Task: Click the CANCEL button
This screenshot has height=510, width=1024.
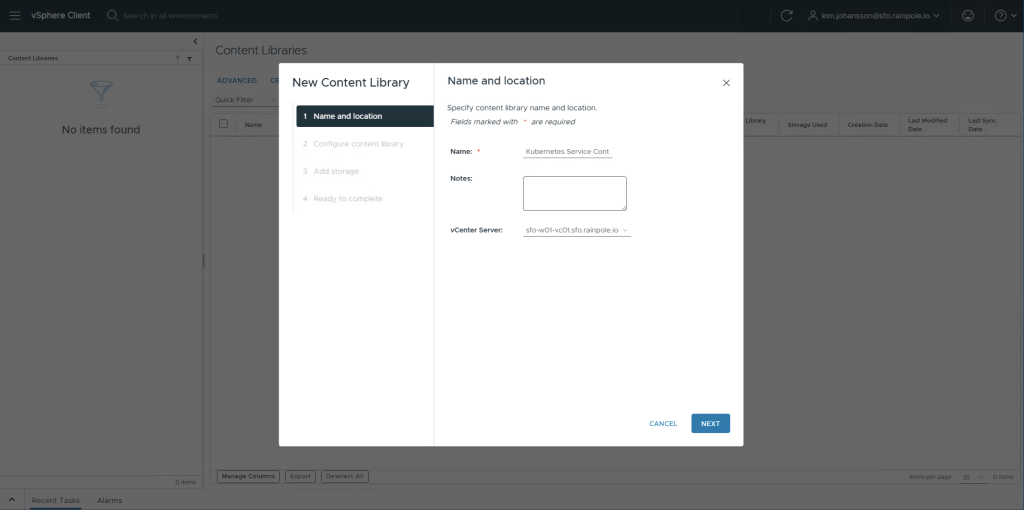Action: pyautogui.click(x=663, y=424)
